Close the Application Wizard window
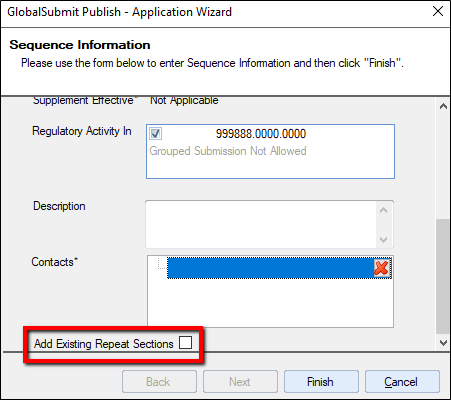451x400 pixels. 438,11
